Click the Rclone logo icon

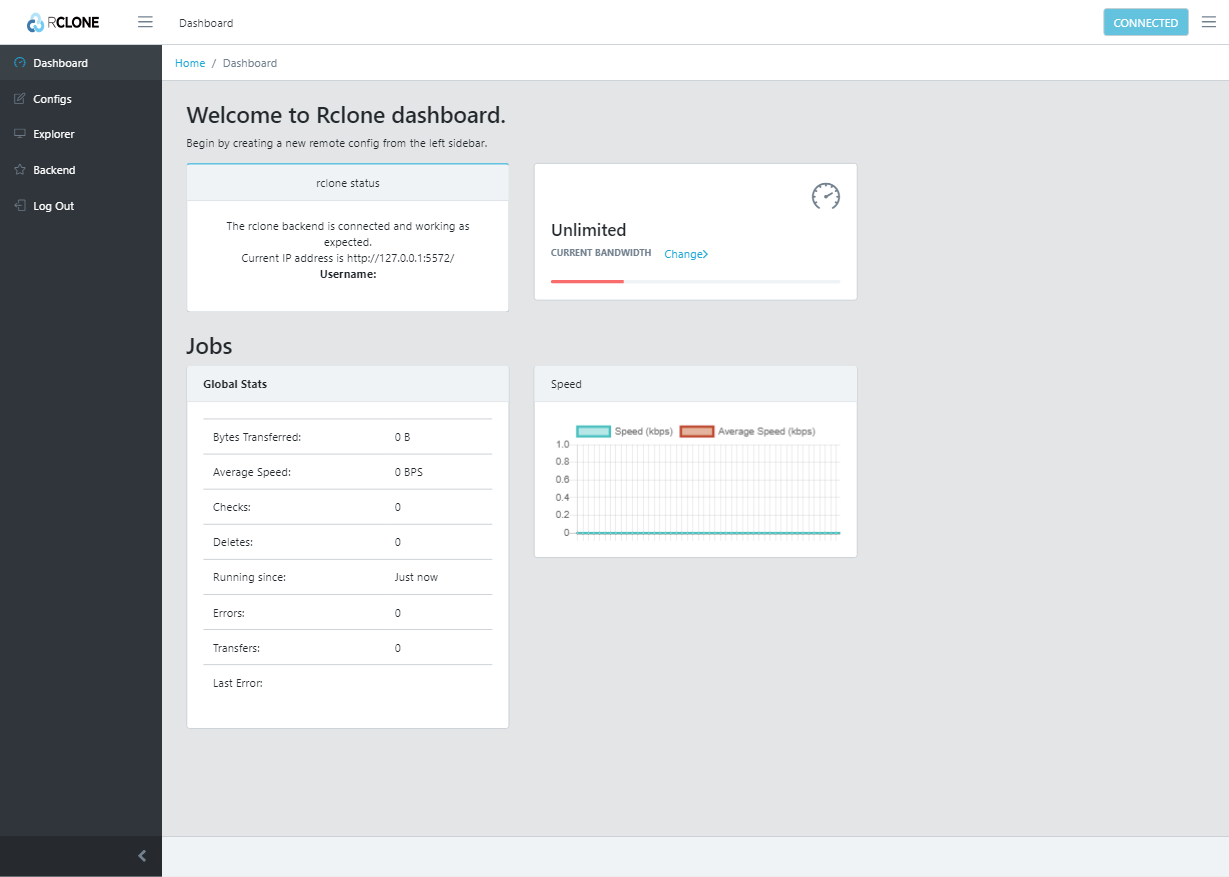tap(35, 22)
